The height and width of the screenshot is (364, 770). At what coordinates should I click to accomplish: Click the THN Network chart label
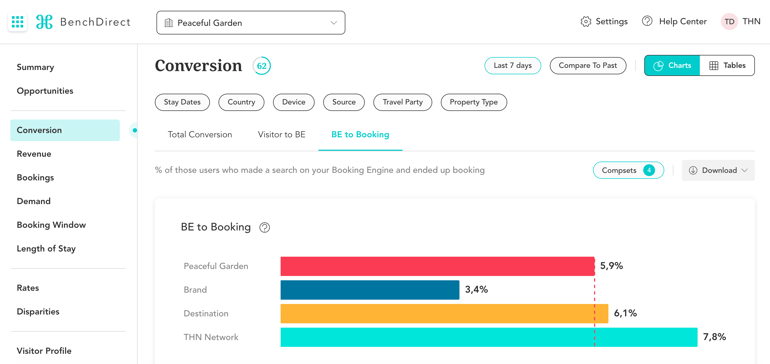211,337
